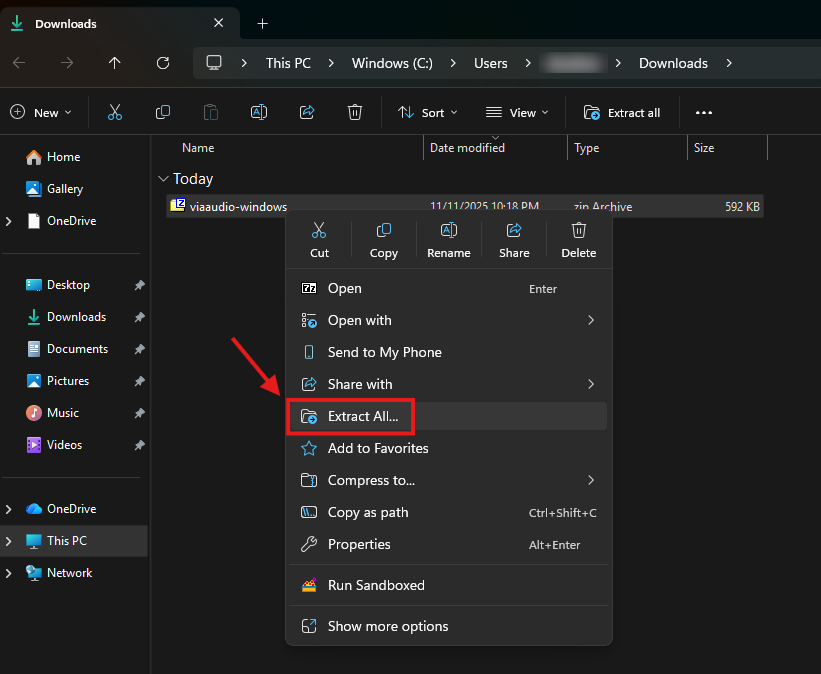Click Extract all toolbar button

pyautogui.click(x=622, y=113)
